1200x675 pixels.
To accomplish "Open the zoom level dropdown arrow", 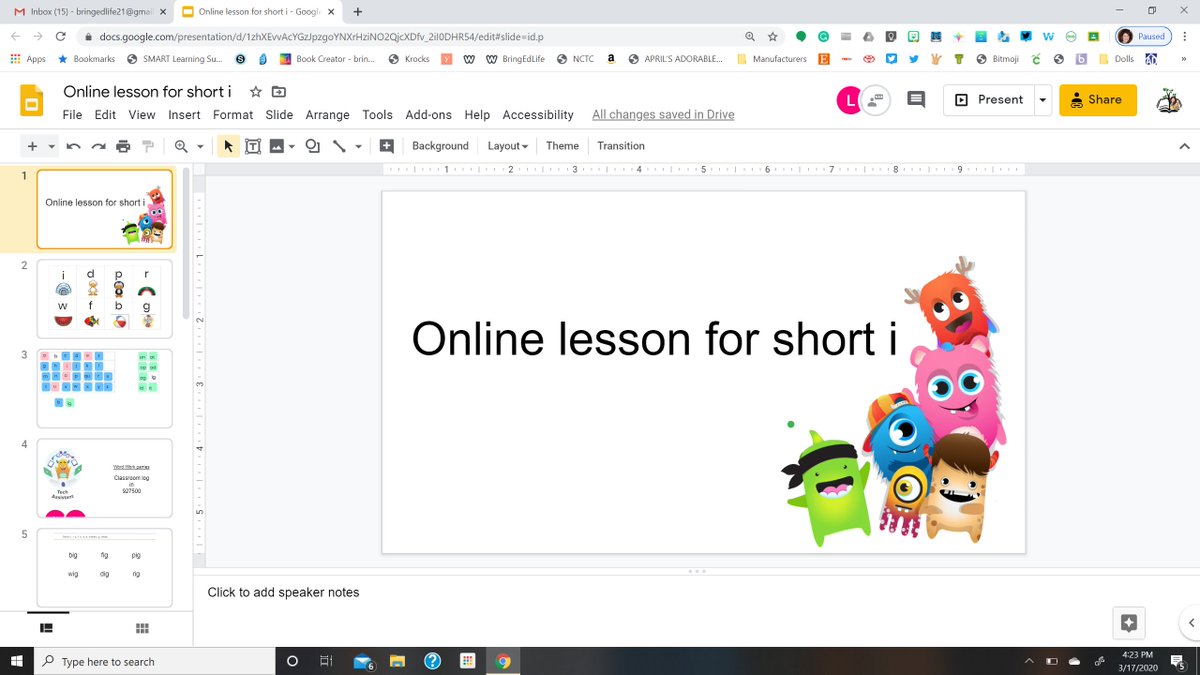I will [200, 146].
